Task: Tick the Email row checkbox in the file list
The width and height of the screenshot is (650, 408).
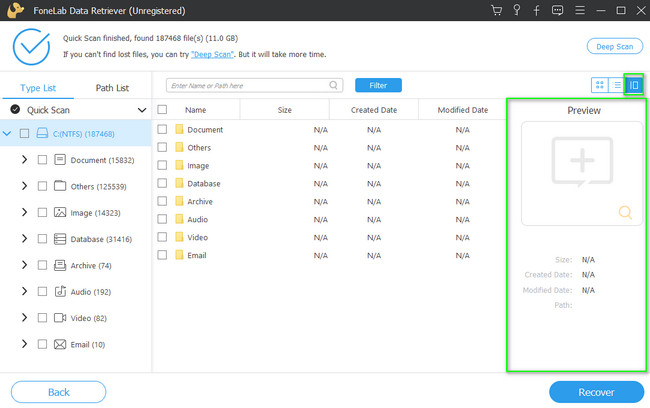Action: pyautogui.click(x=162, y=255)
